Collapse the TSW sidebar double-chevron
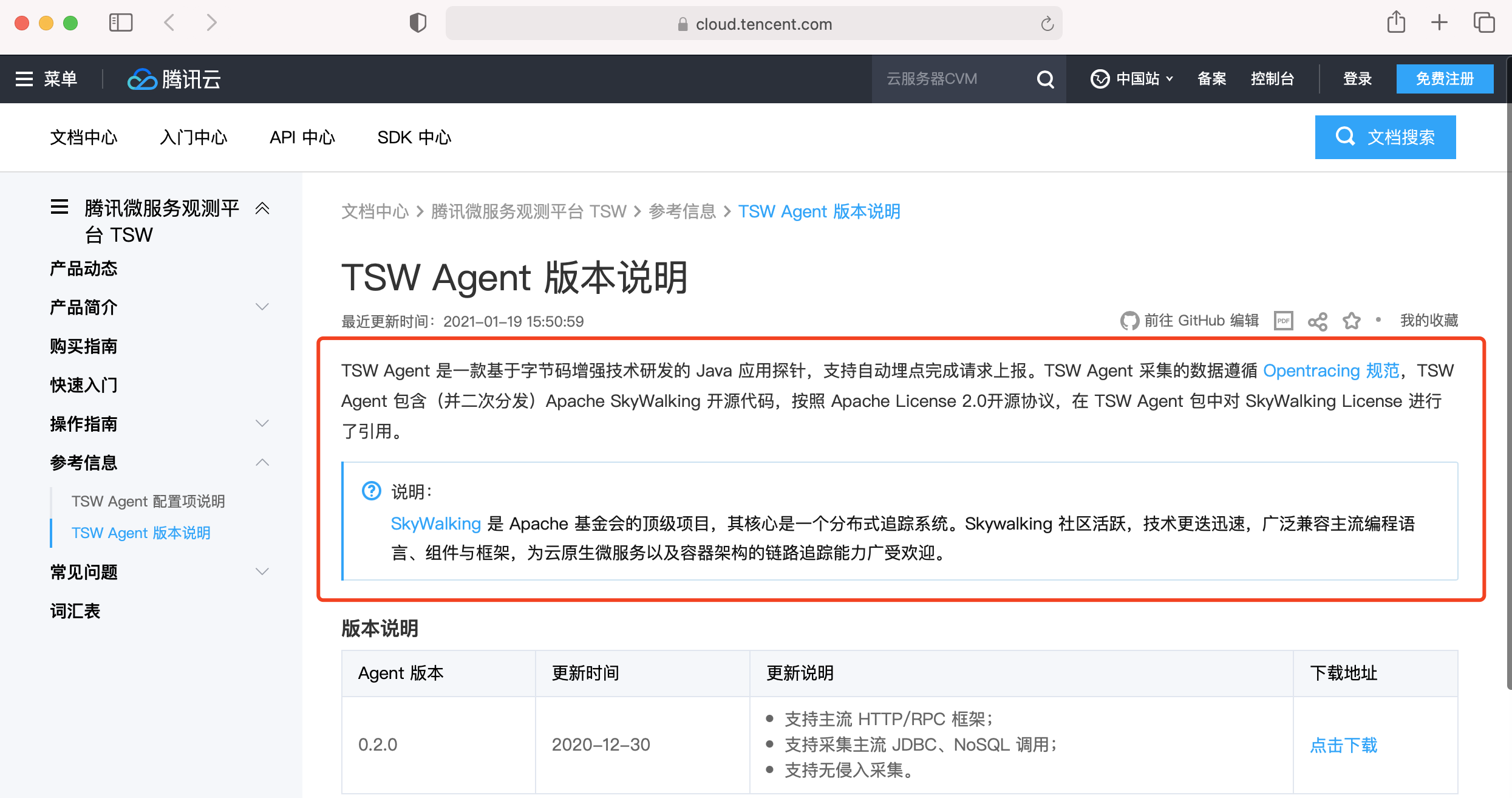The height and width of the screenshot is (798, 1512). pos(262,208)
